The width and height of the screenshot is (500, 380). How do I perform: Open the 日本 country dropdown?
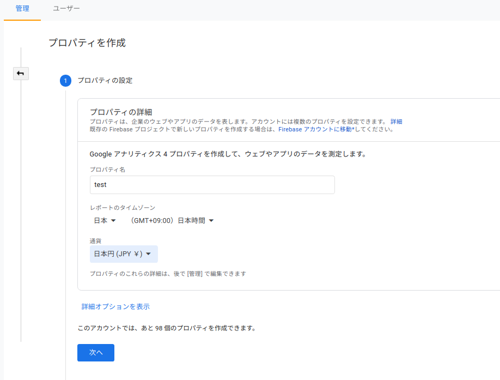(104, 220)
